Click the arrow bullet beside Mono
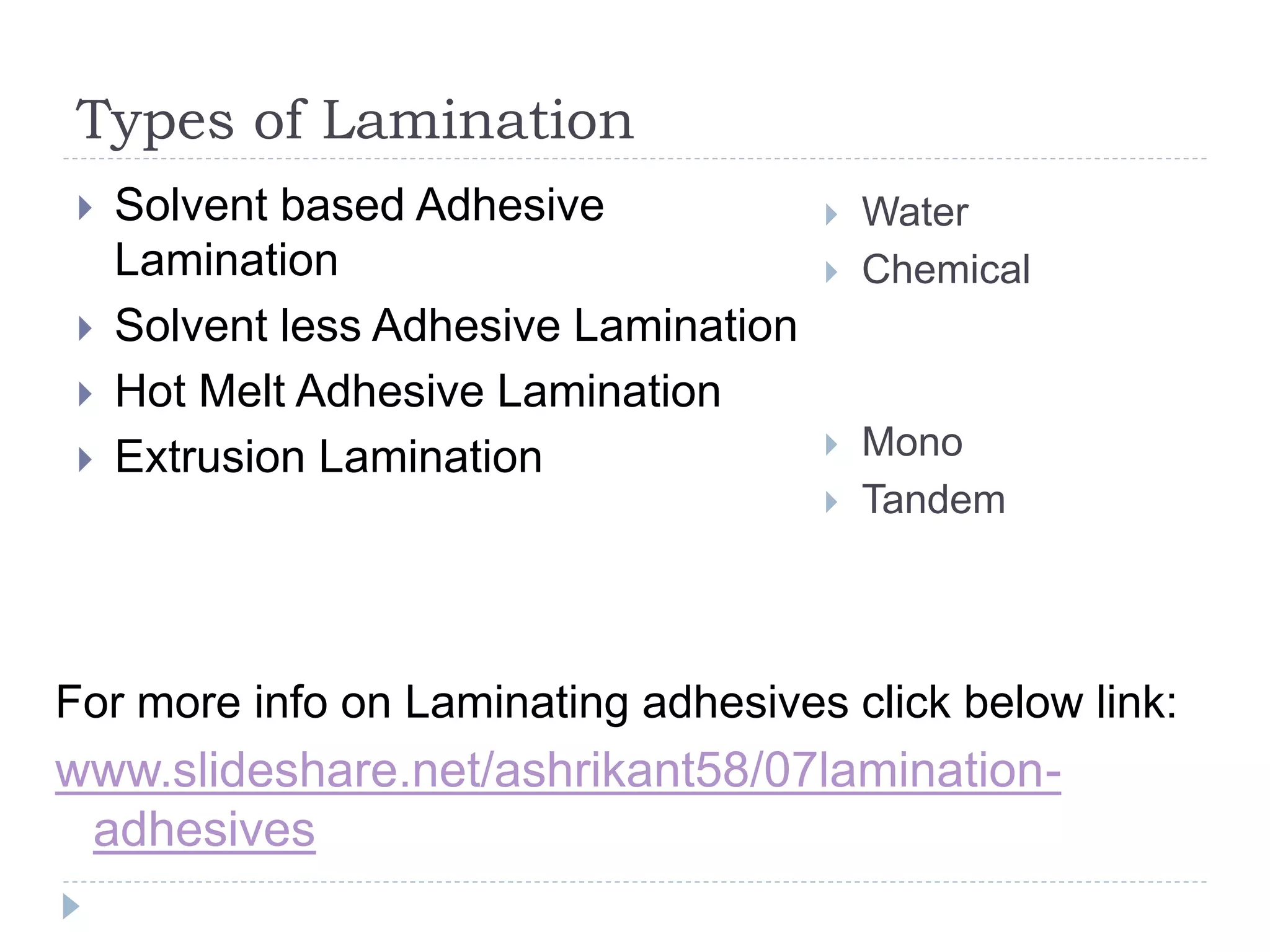Viewport: 1270px width, 952px height. click(x=832, y=444)
